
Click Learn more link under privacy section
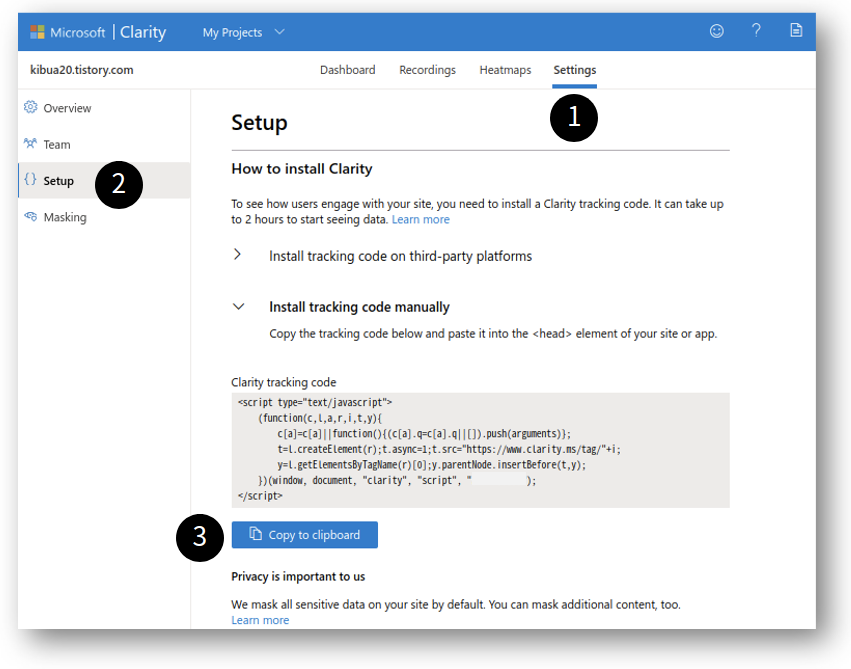click(260, 620)
